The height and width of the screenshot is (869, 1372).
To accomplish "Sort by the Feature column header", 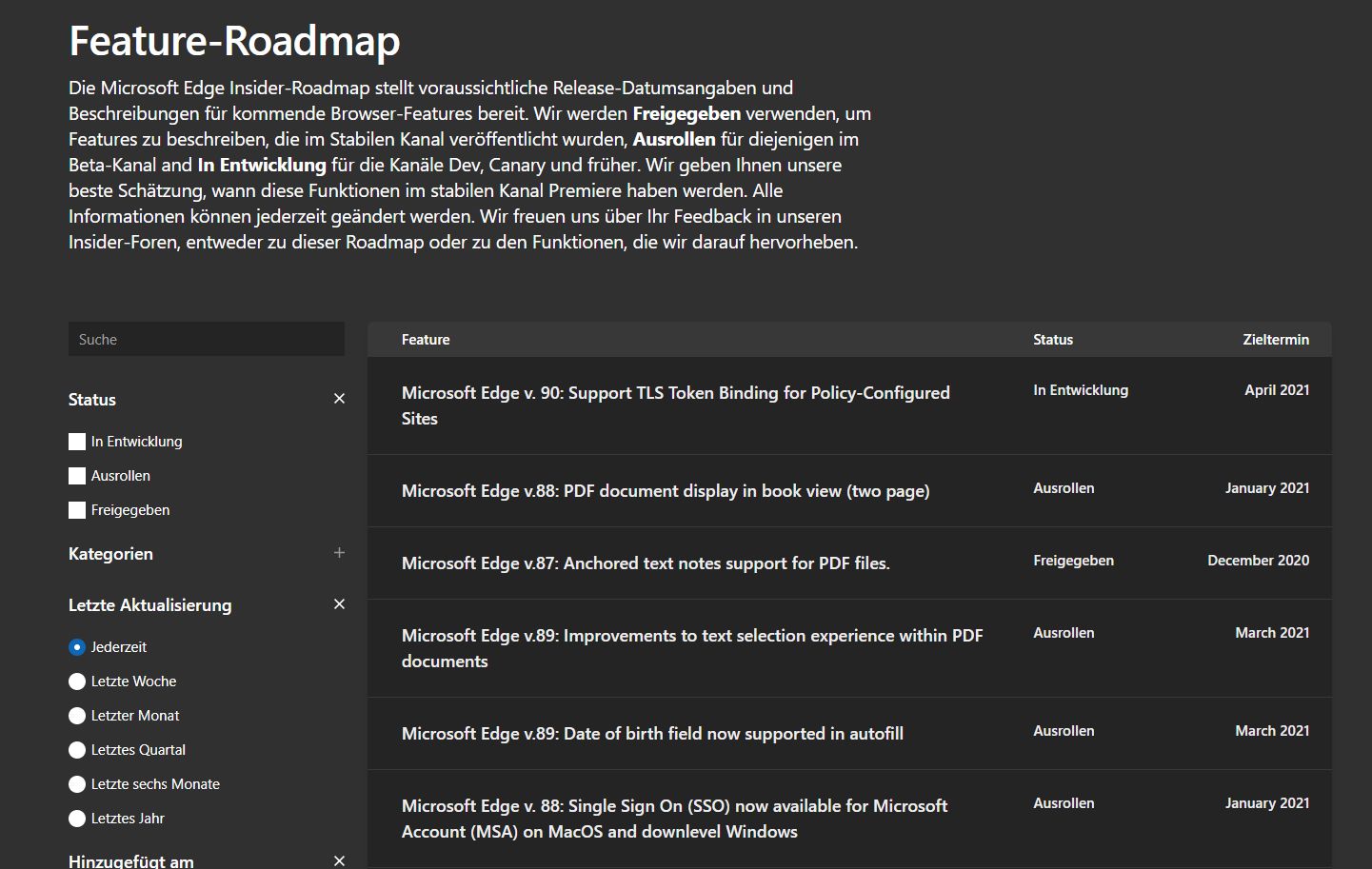I will 426,340.
